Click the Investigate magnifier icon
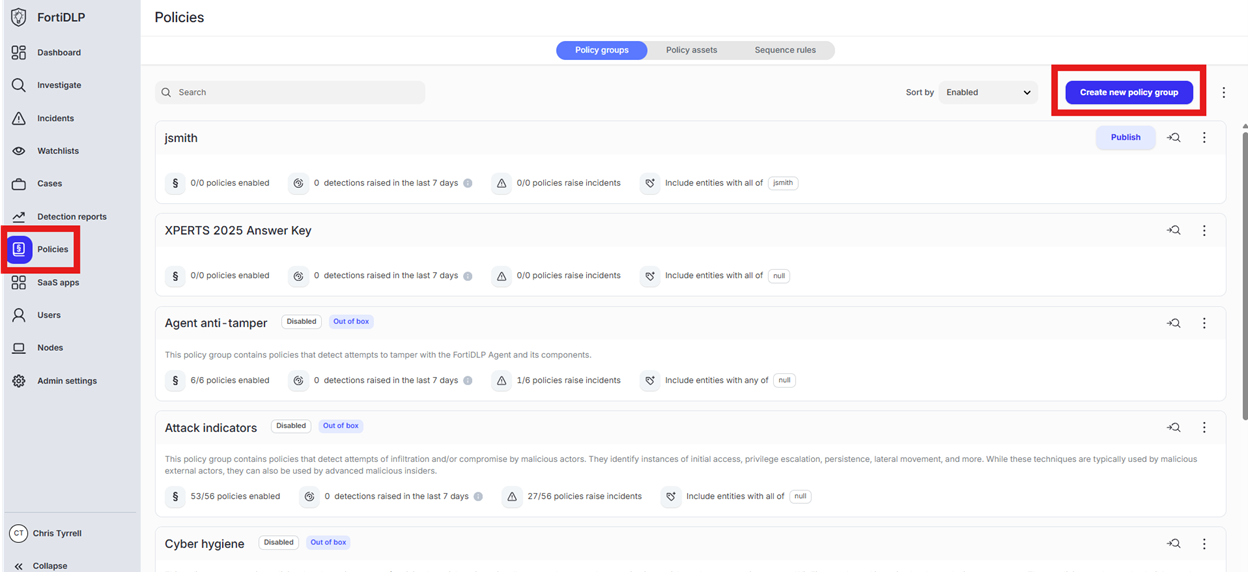This screenshot has height=572, width=1248. [18, 85]
